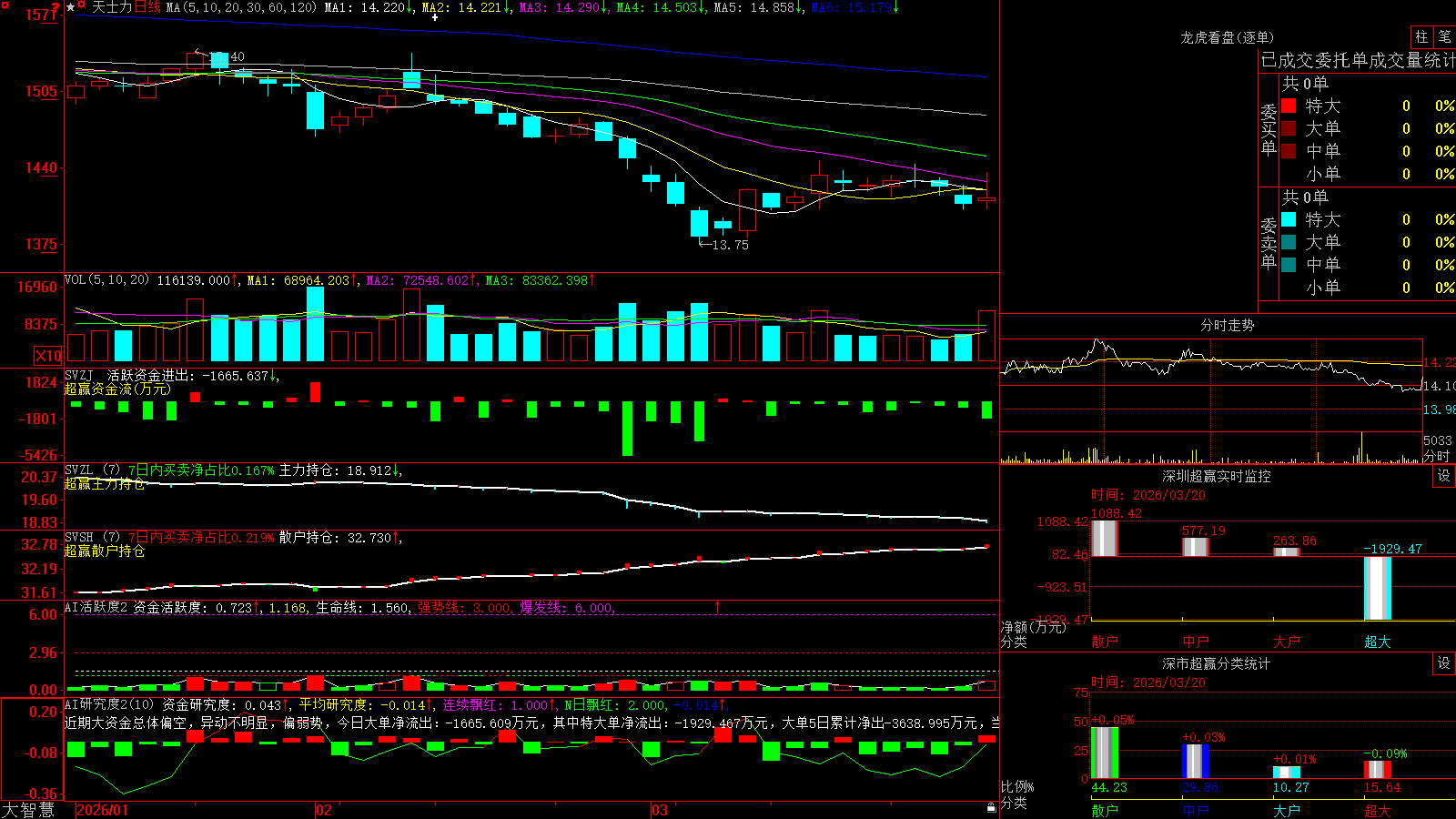Click the red question mark icon
1456x819 pixels.
[x=56, y=7]
